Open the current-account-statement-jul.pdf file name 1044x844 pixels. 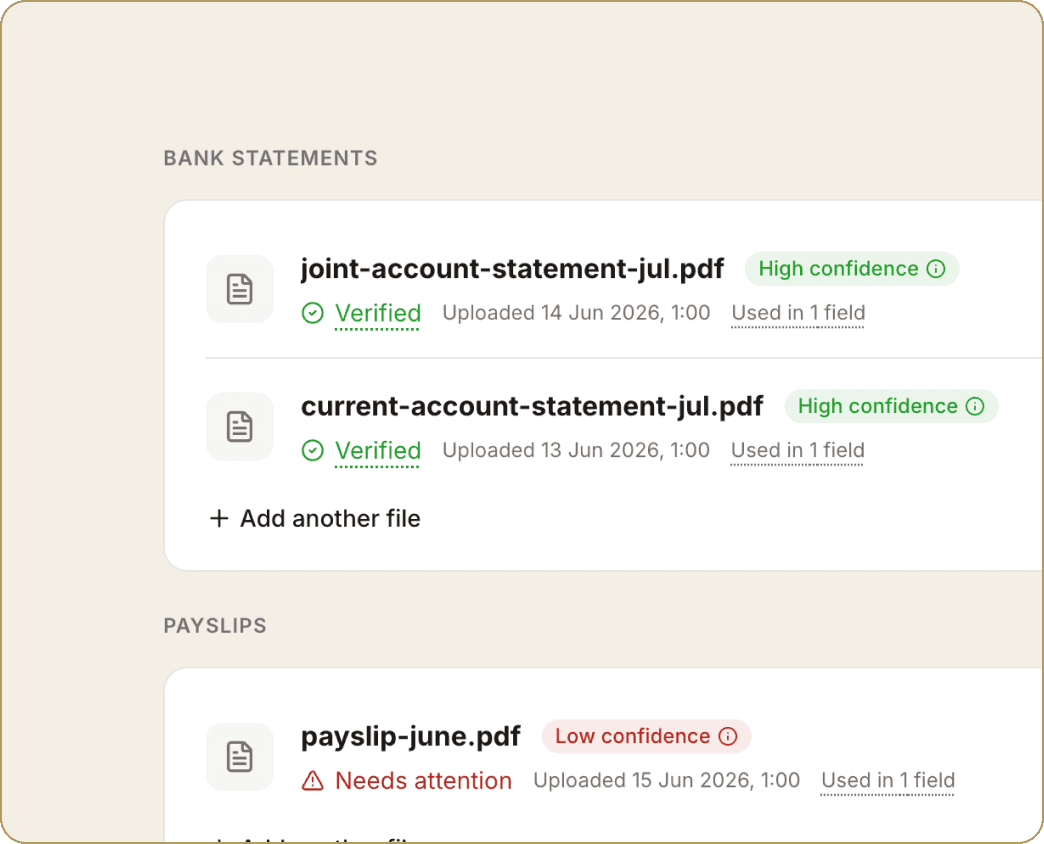(x=531, y=406)
